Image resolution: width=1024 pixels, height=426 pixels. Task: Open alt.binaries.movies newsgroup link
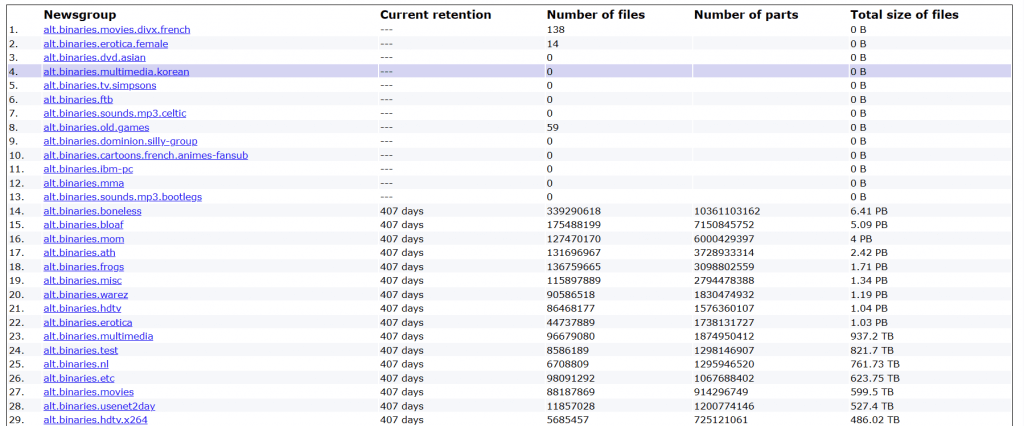[x=89, y=392]
